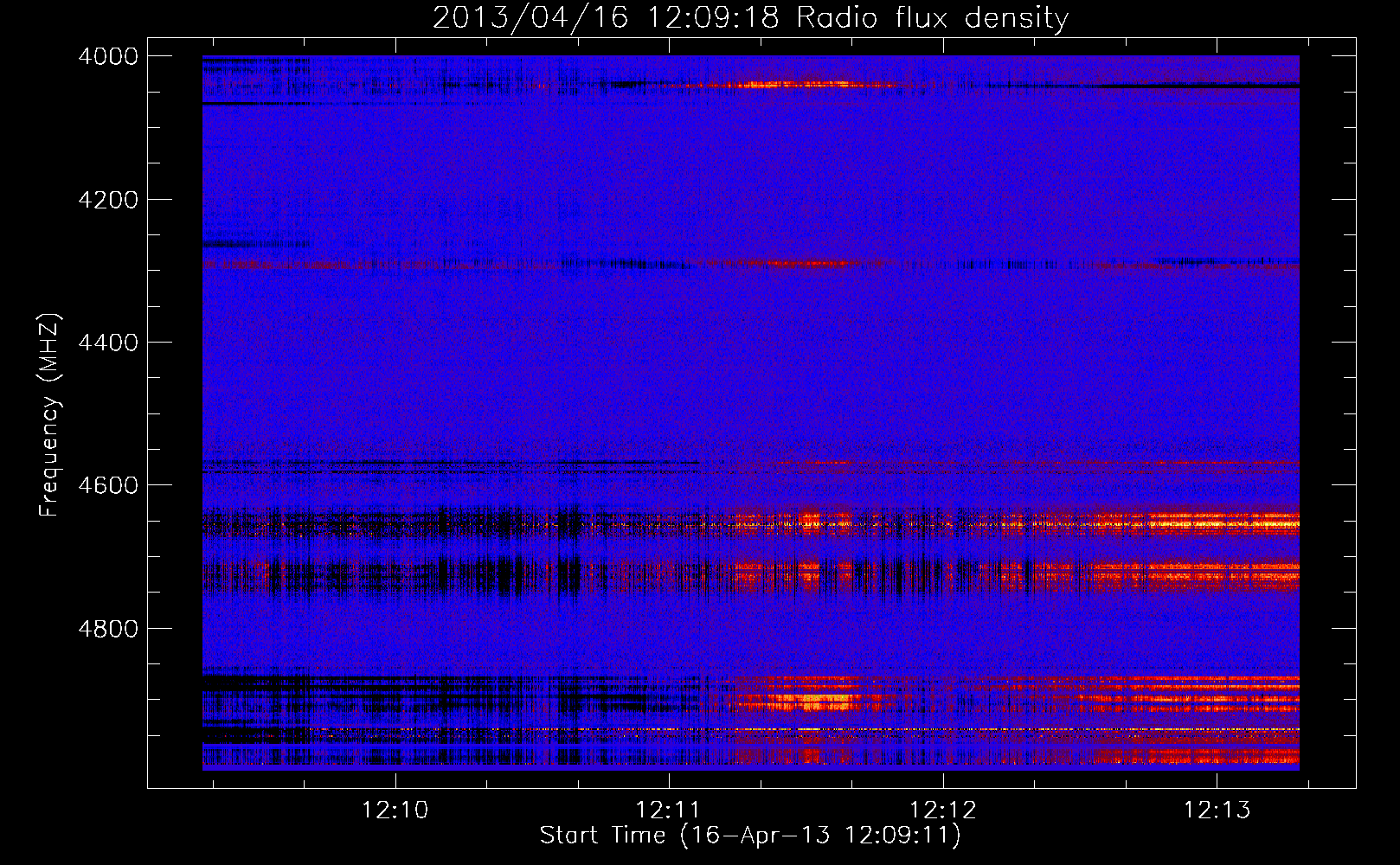Click the "Start Time (16-Apr-13 12:09:11)" axis title
The image size is (1400, 865).
click(x=750, y=836)
